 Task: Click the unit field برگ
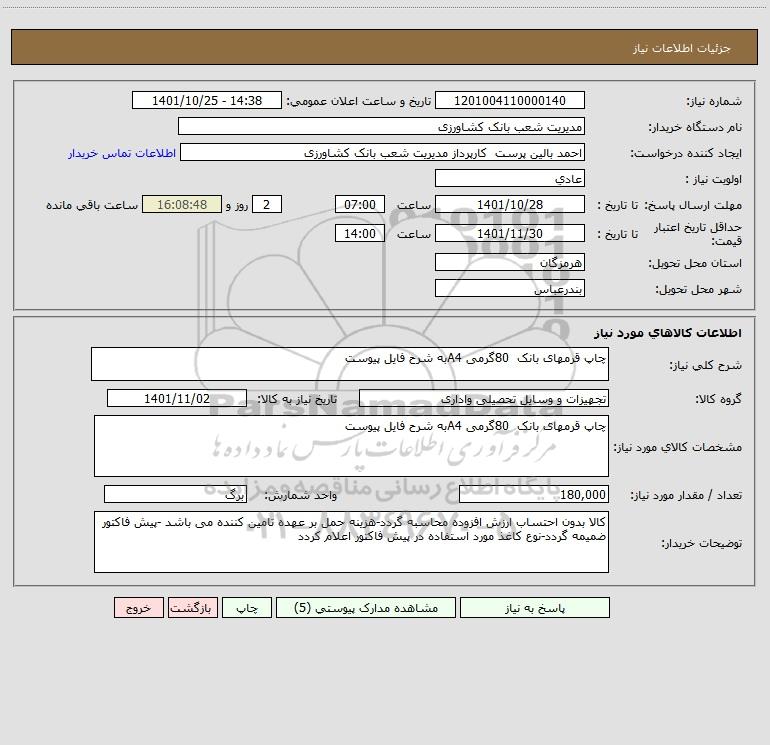(175, 494)
